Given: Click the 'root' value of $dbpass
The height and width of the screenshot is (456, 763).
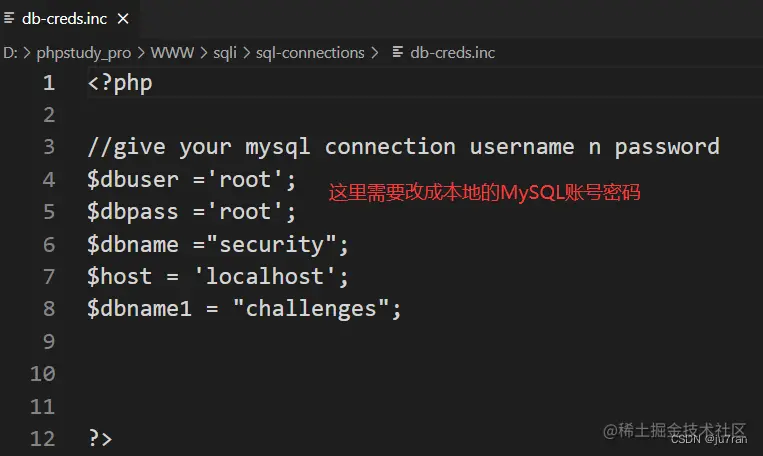Looking at the screenshot, I should coord(245,212).
